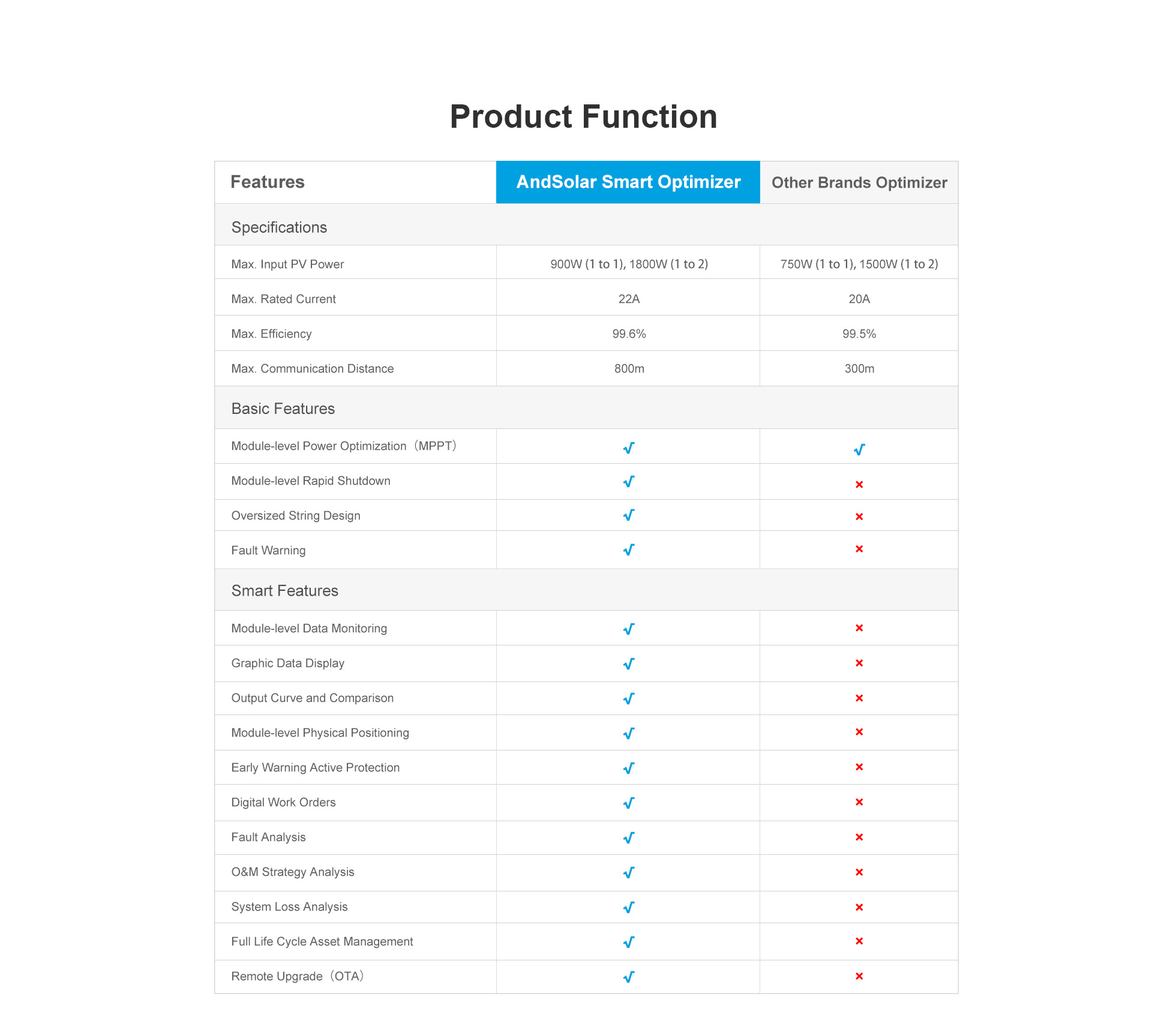Select the AndSolar Smart Optimizer column header
This screenshot has width=1170, height=1036.
(628, 182)
